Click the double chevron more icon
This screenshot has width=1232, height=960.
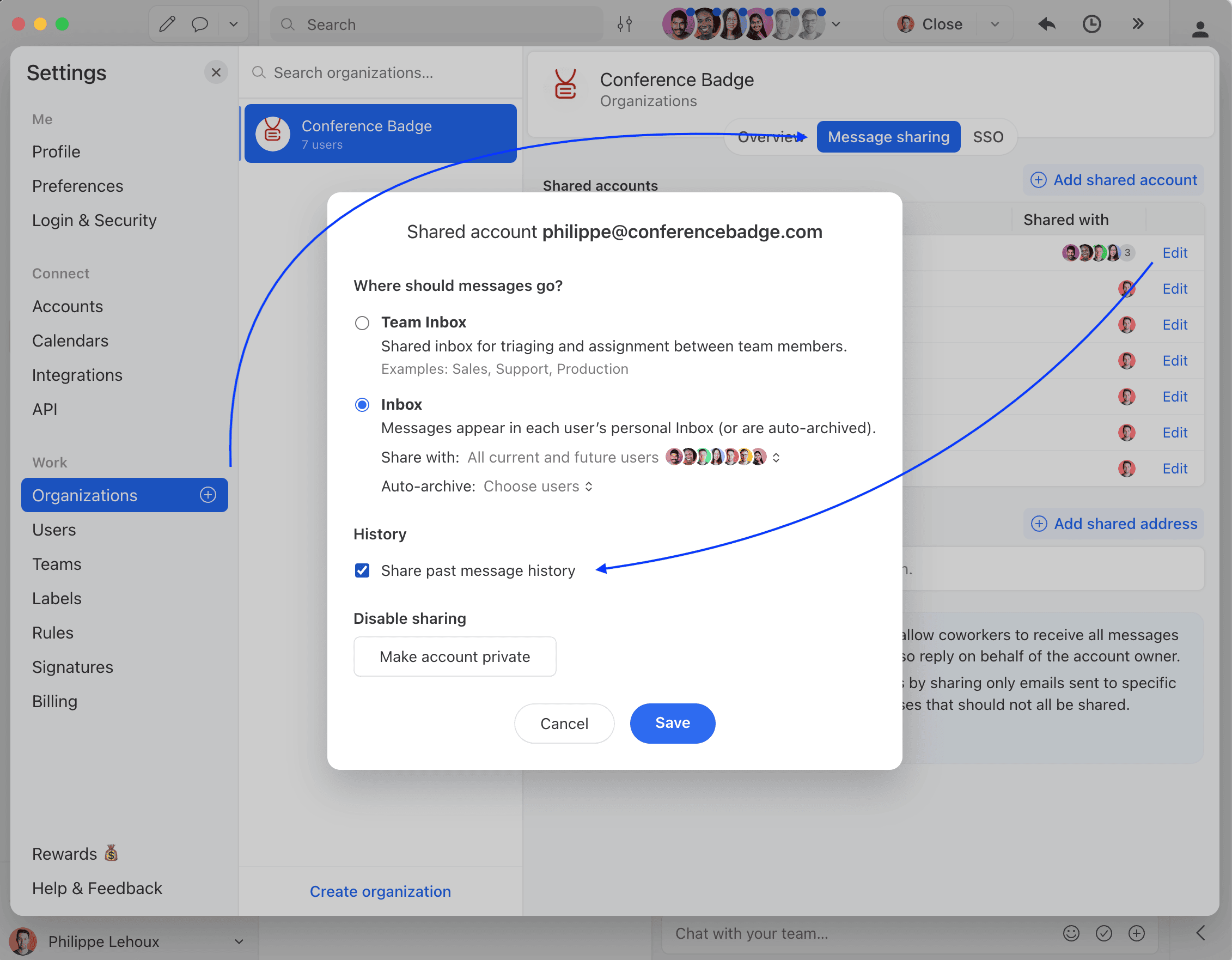point(1138,25)
